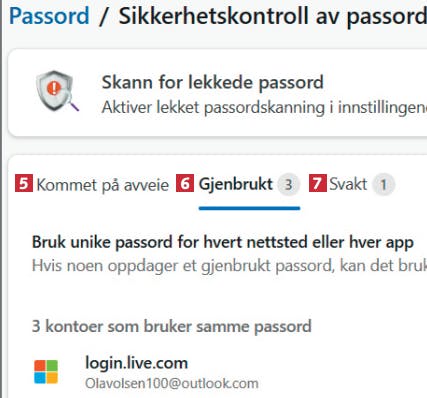Click the red number 5 badge

[24, 183]
